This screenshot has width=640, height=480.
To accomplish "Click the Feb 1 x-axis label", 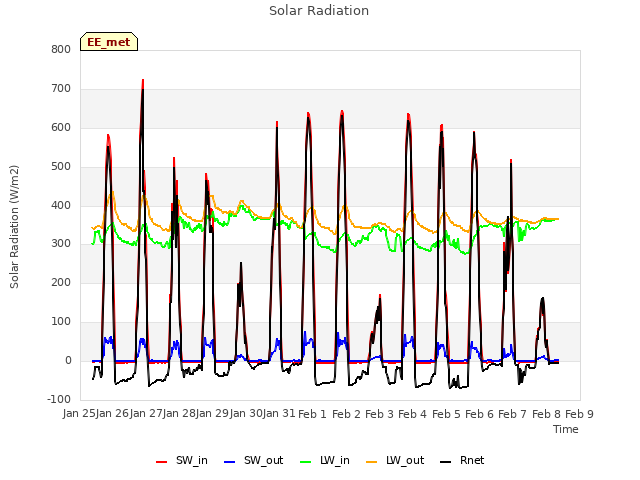I will pyautogui.click(x=312, y=414).
